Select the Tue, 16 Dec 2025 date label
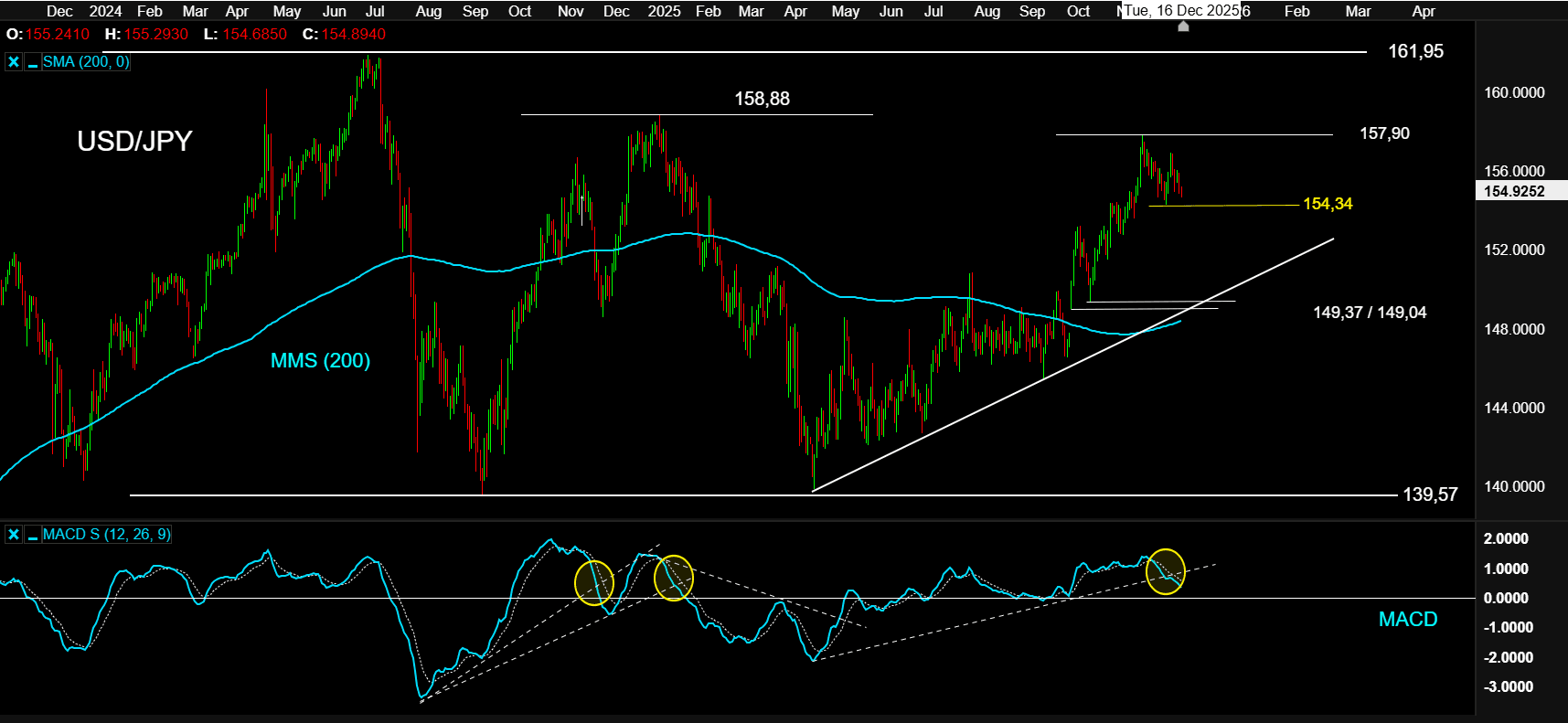 (x=1180, y=11)
